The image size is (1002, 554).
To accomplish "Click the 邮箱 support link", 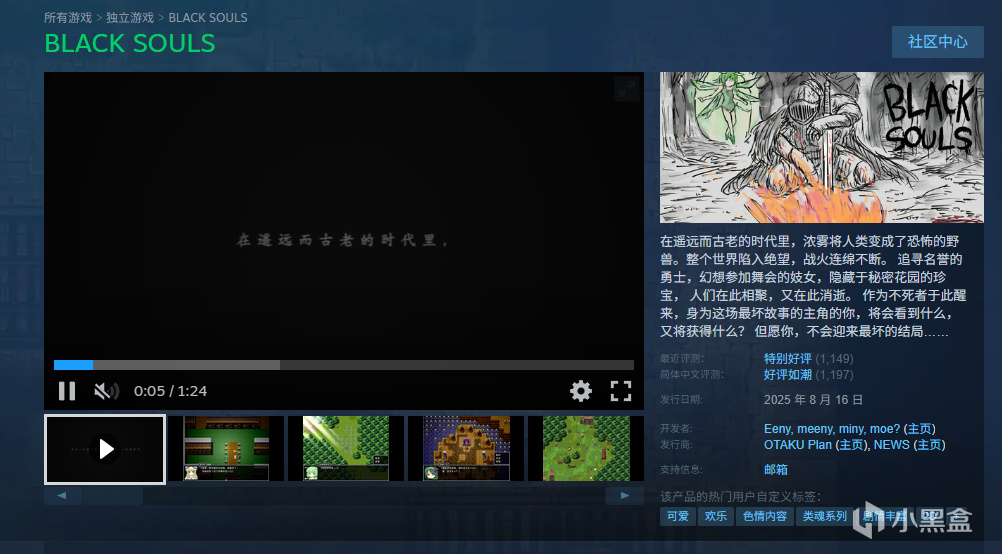I will (x=776, y=470).
